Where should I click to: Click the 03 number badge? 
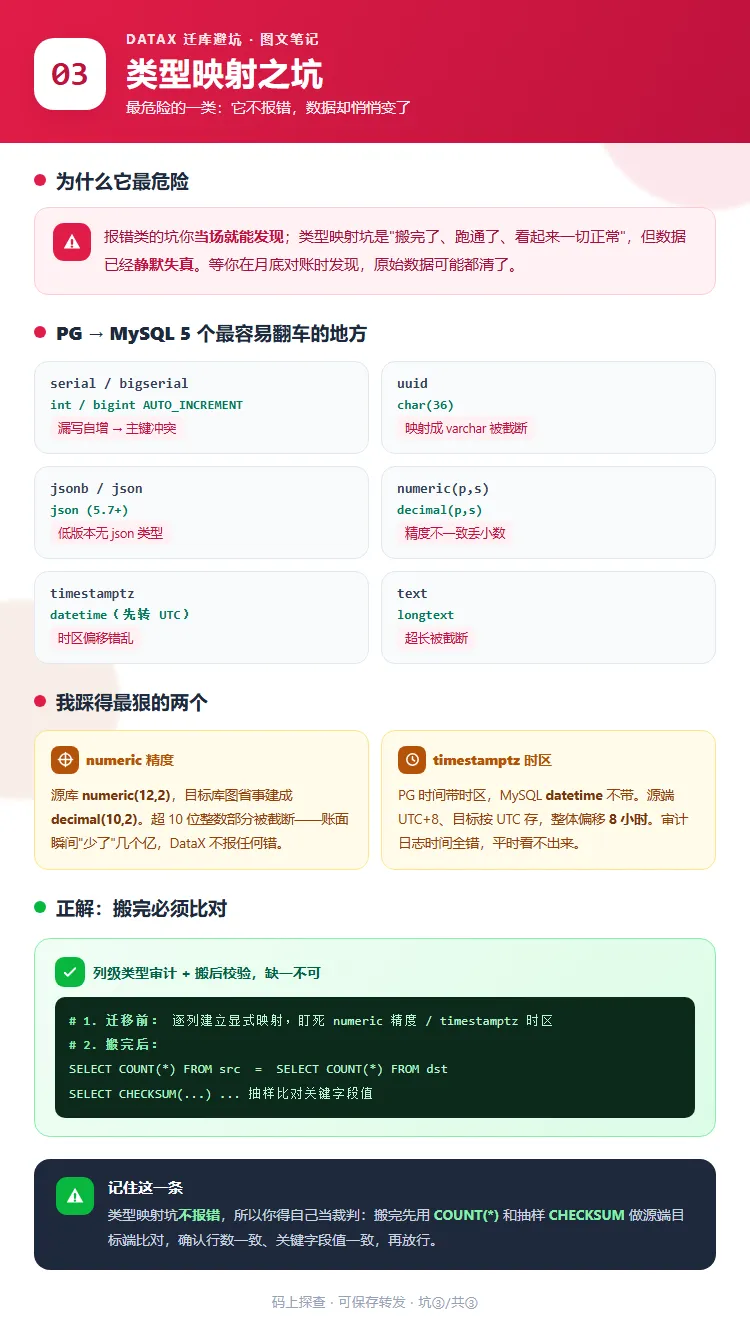click(x=70, y=74)
